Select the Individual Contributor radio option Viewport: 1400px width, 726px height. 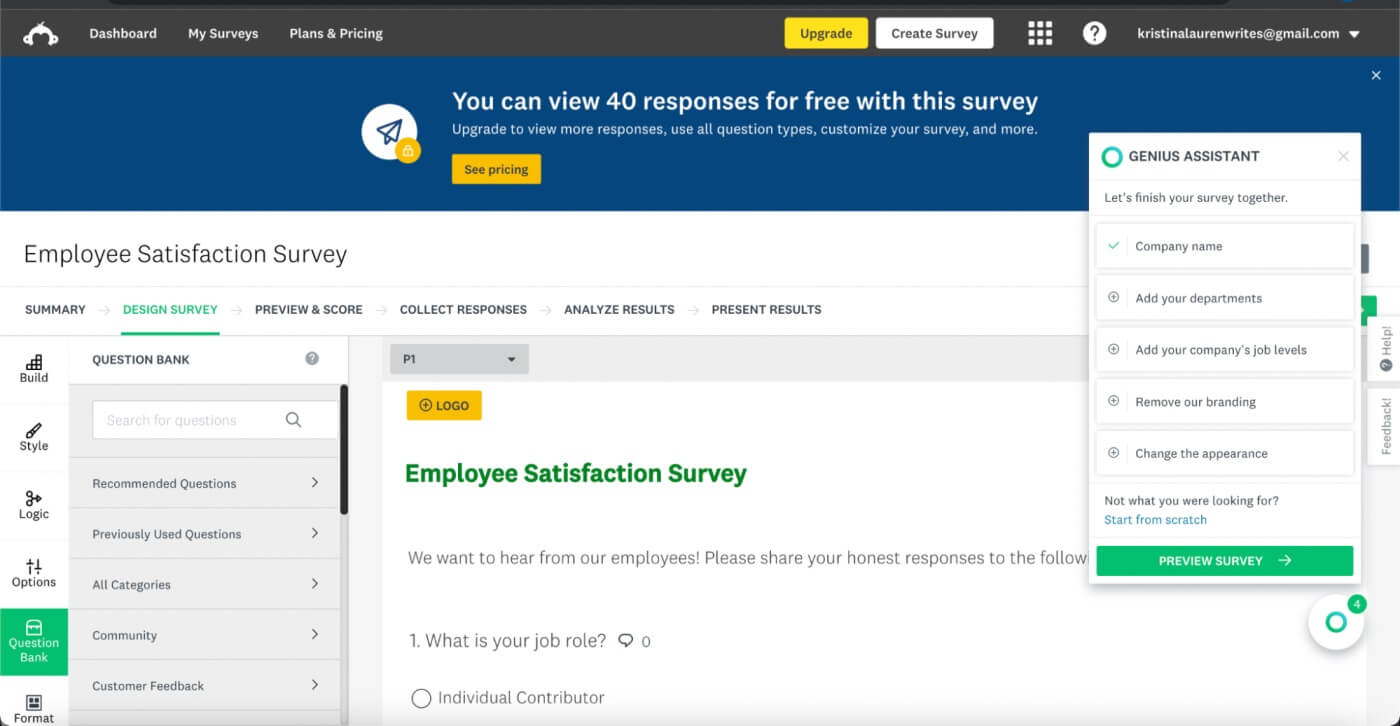[421, 698]
